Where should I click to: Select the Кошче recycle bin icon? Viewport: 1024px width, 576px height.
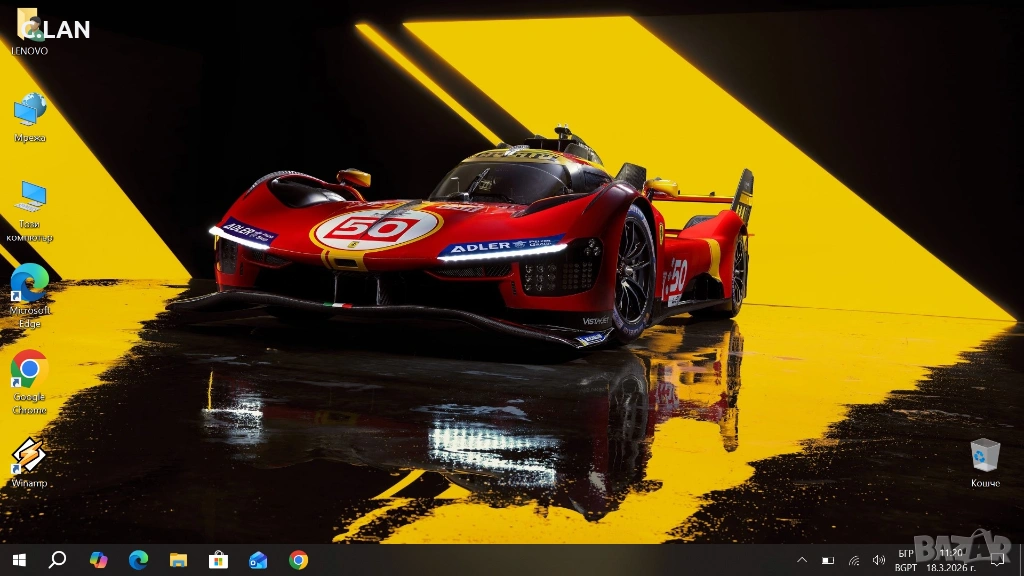click(985, 456)
